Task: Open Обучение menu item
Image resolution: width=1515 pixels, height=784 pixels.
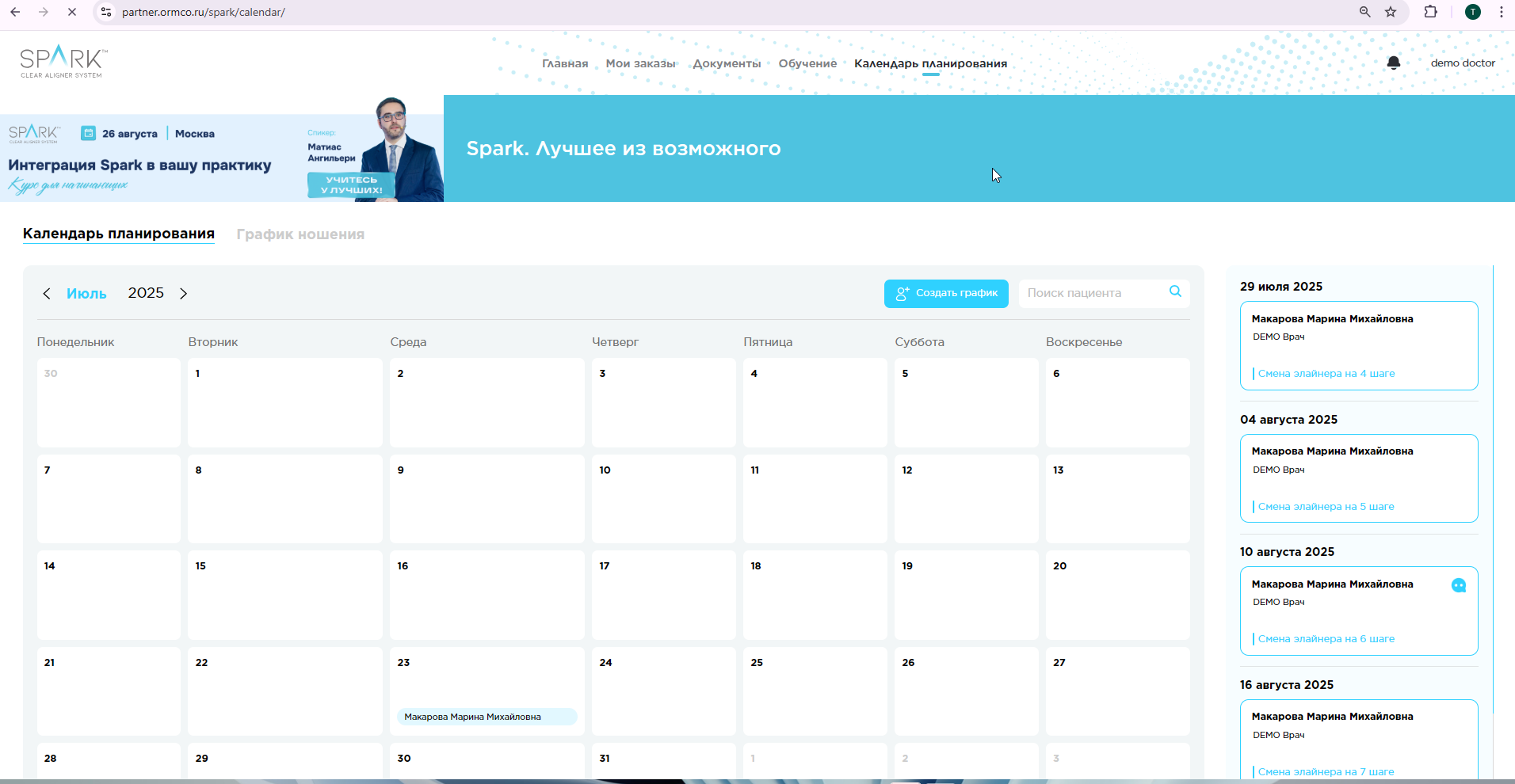Action: pos(807,63)
